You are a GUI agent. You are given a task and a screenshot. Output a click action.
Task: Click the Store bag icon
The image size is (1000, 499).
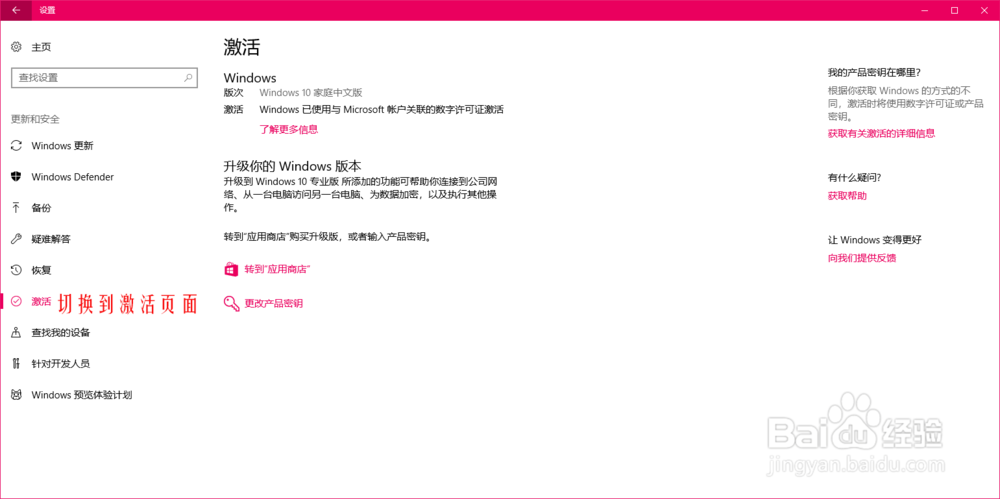point(231,269)
